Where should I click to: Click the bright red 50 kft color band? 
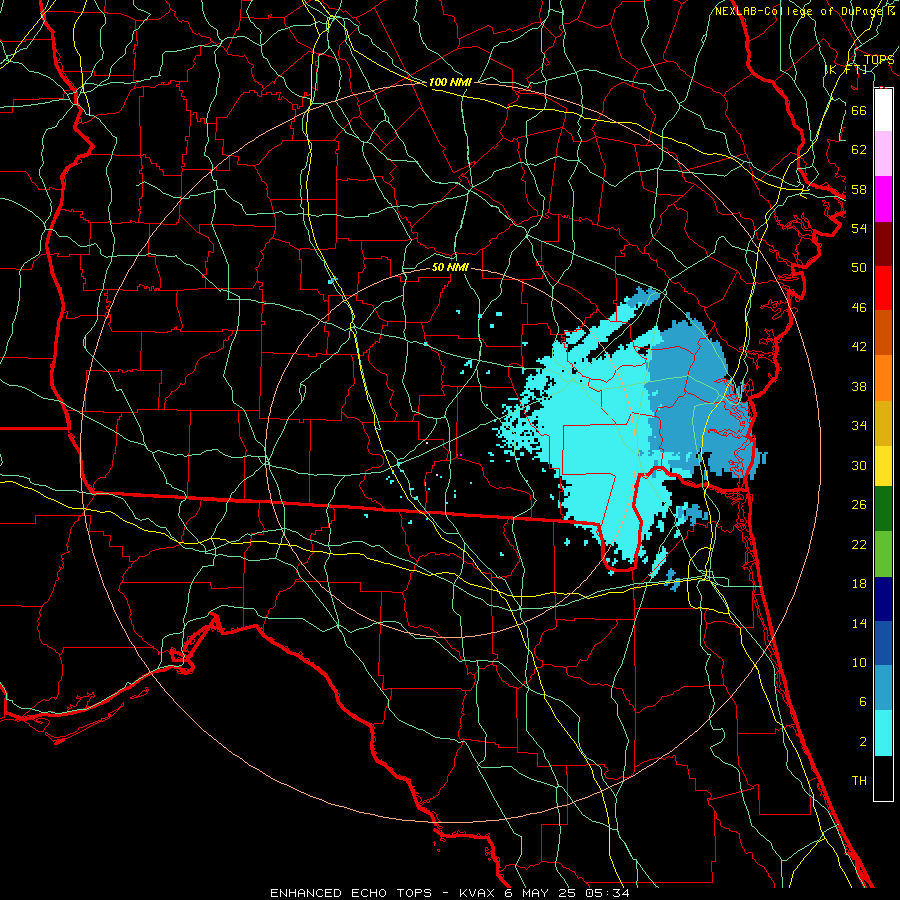(x=883, y=288)
